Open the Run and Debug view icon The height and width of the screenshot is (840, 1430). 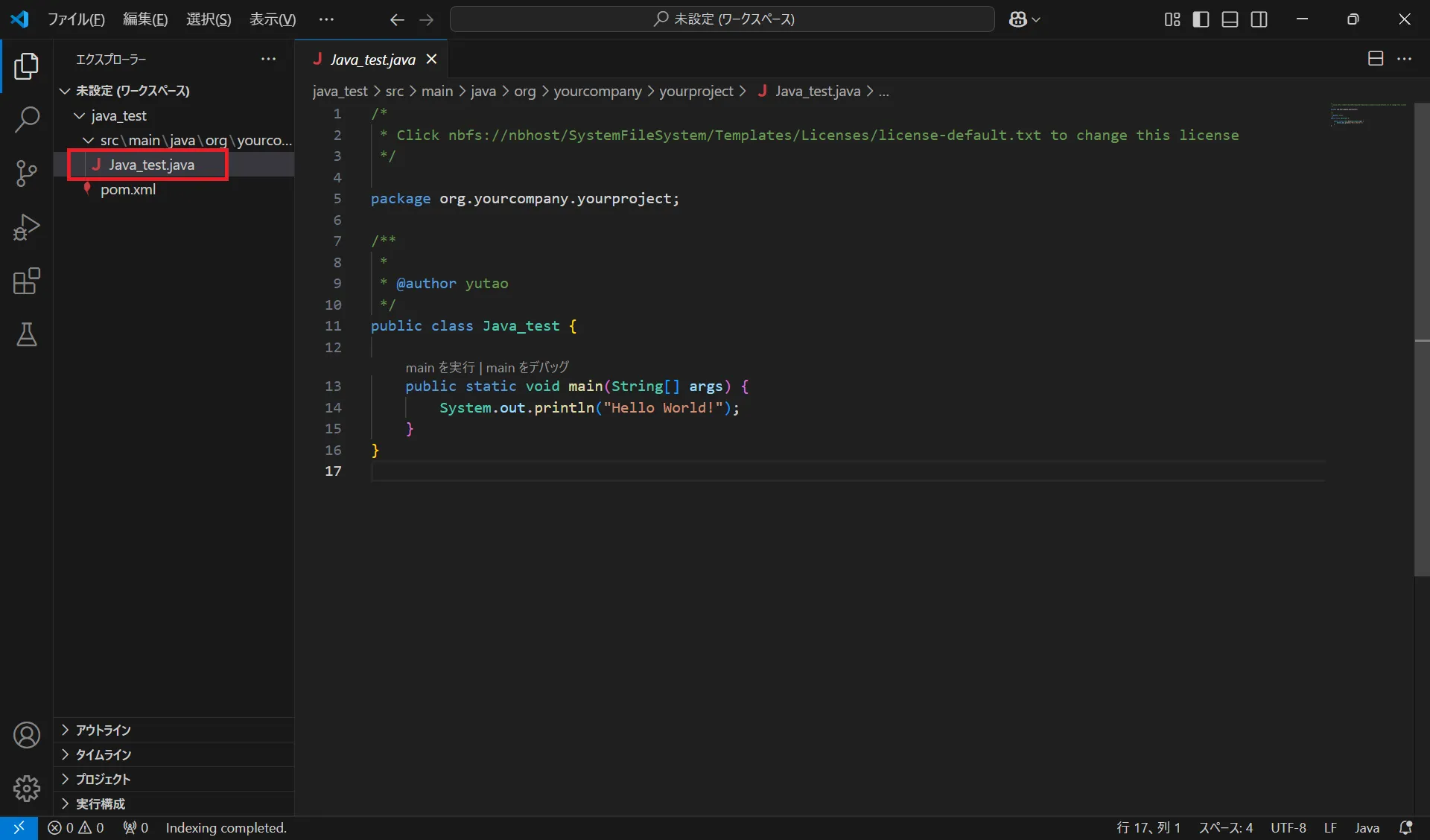point(27,227)
